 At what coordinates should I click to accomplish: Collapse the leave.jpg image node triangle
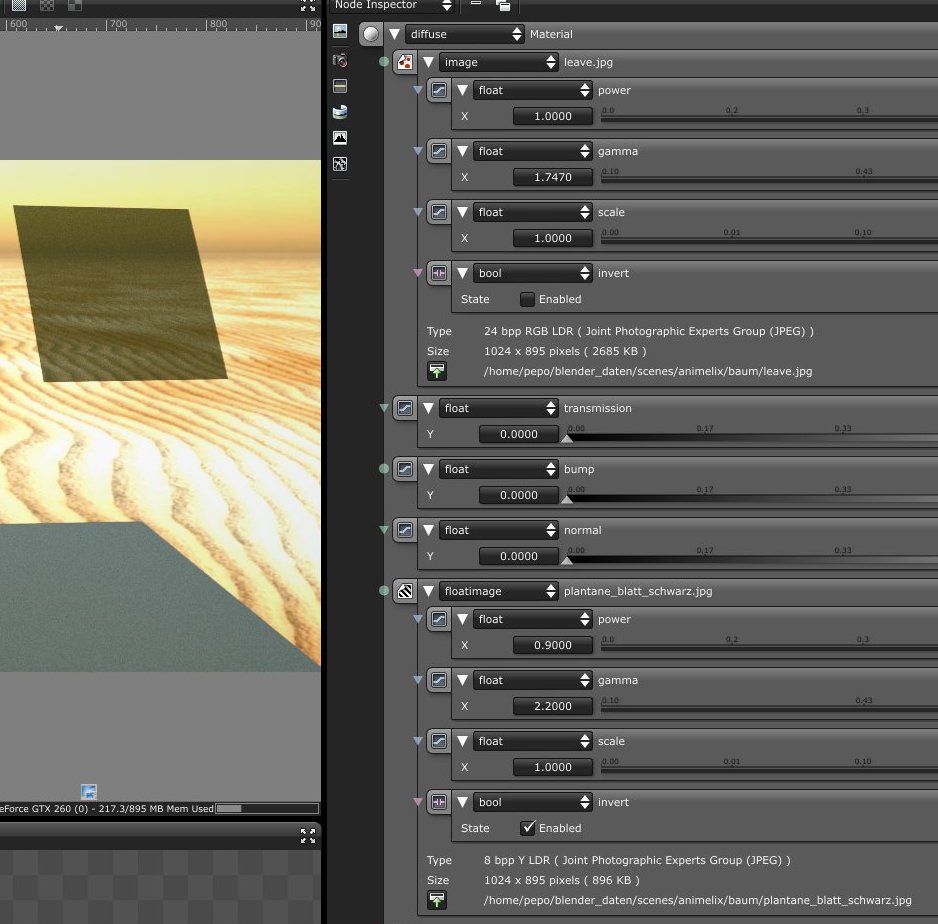[x=428, y=62]
